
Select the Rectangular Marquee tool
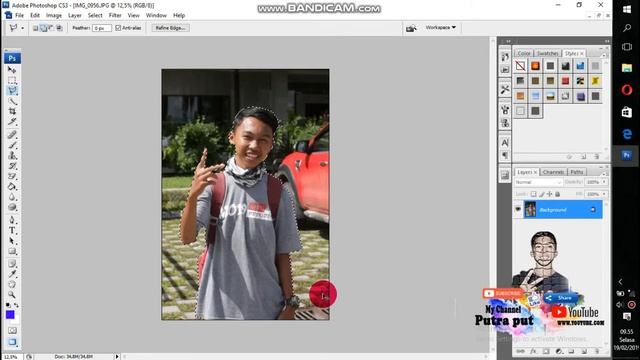(12, 80)
